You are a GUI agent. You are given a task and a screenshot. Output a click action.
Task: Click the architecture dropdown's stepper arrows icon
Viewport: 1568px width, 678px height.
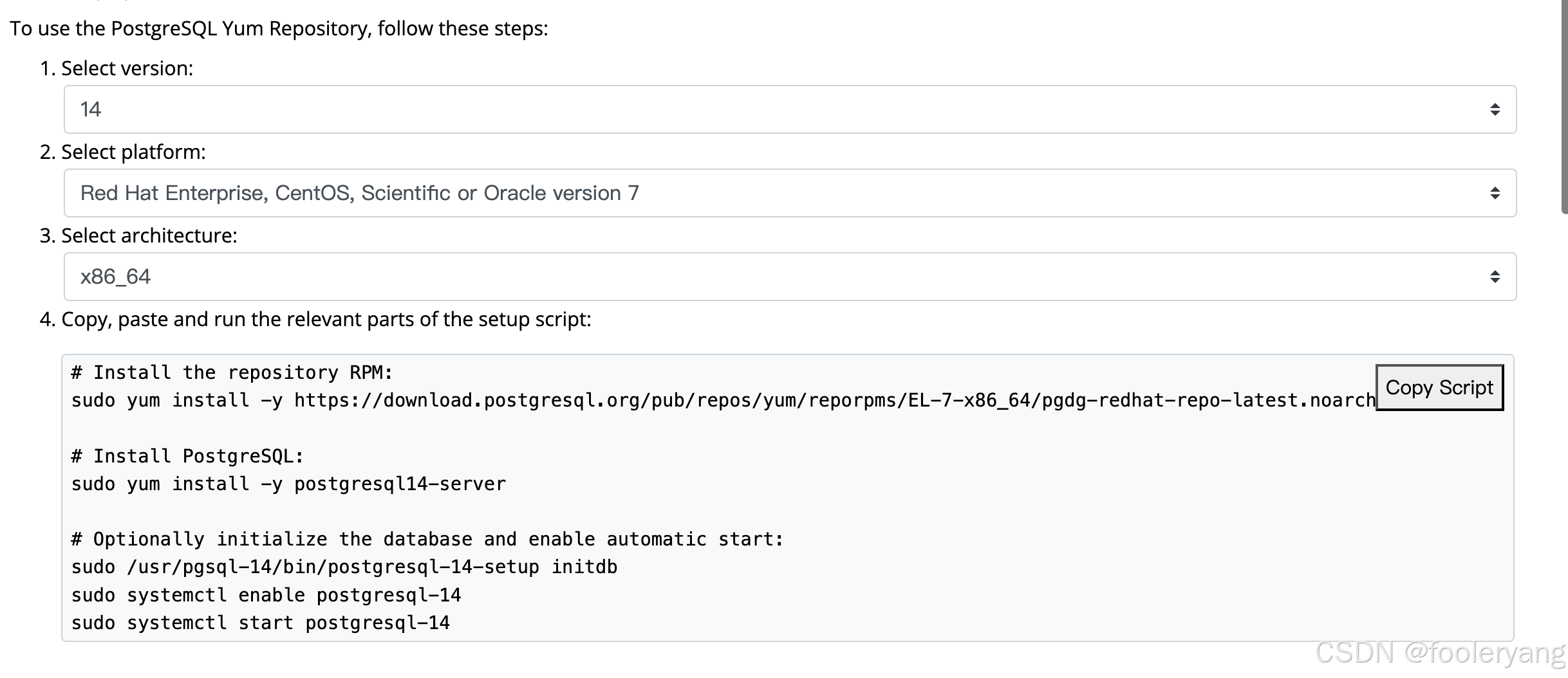tap(1495, 276)
